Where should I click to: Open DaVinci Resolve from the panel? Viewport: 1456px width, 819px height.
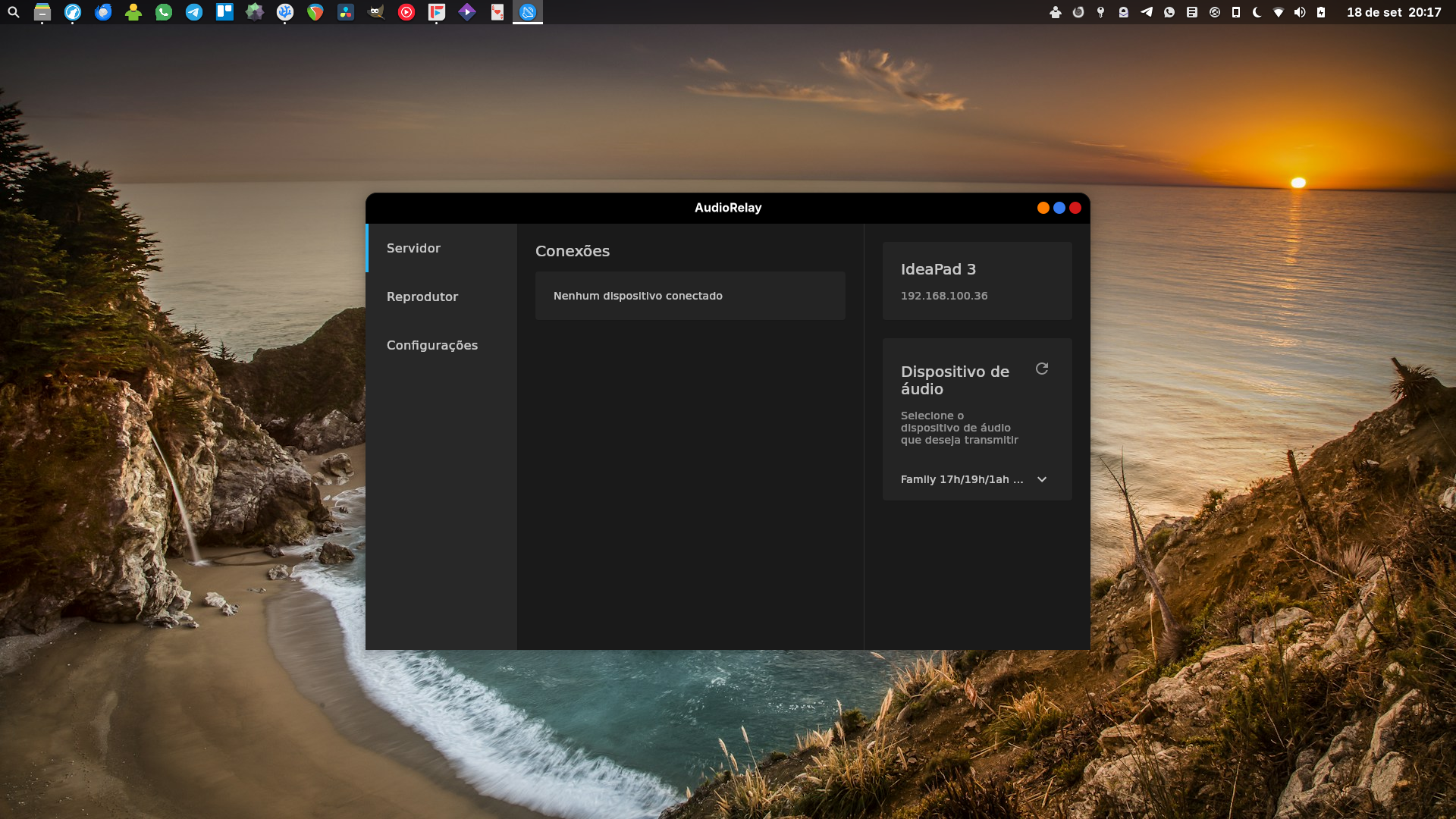(x=346, y=12)
